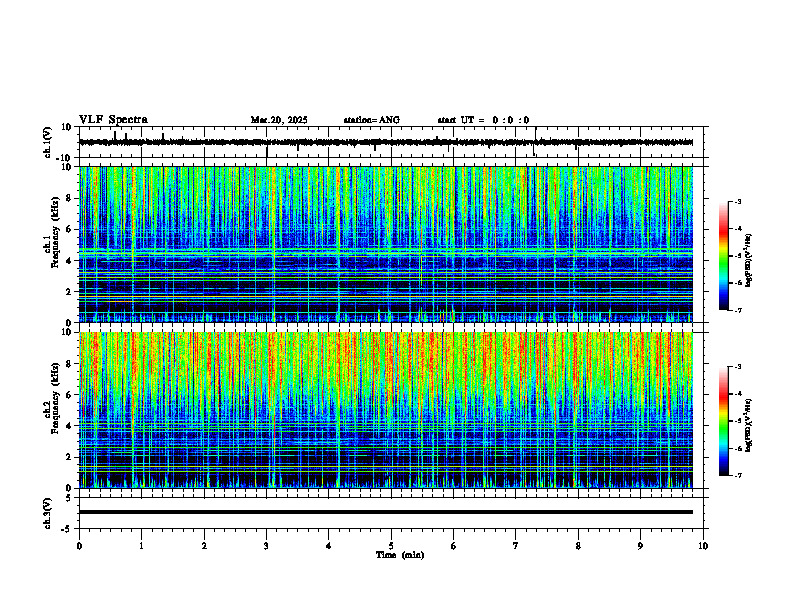This screenshot has width=792, height=612.
Task: Click the "-3" tick on ch.1 color bar
Action: 737,201
